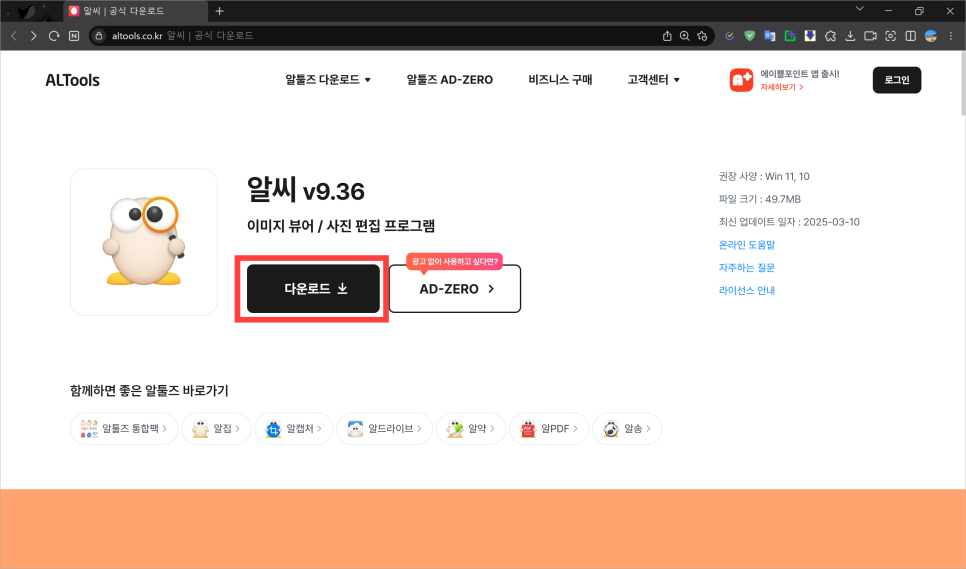This screenshot has height=569, width=966.
Task: Click the A+ point app icon
Action: tap(741, 80)
